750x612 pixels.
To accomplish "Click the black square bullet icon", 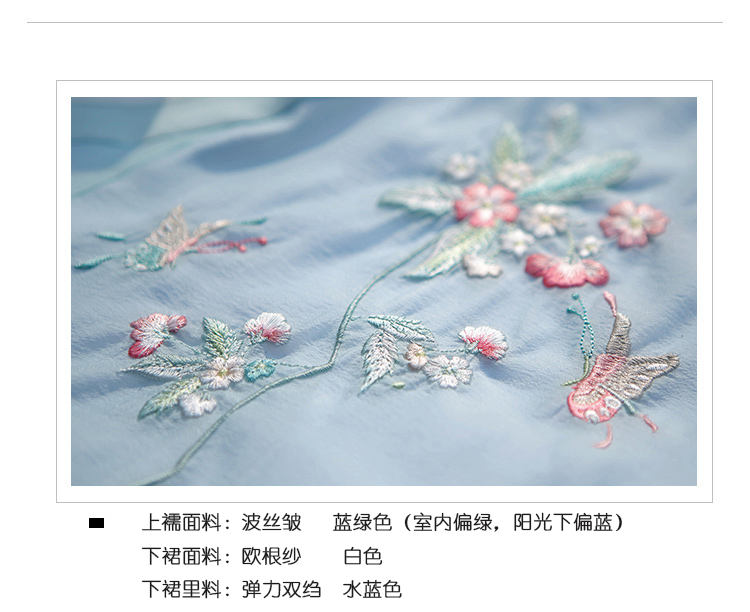I will click(96, 523).
